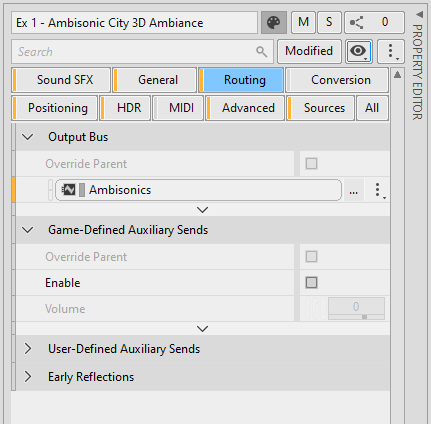Open the Conversion tab
The image size is (431, 424).
point(337,80)
